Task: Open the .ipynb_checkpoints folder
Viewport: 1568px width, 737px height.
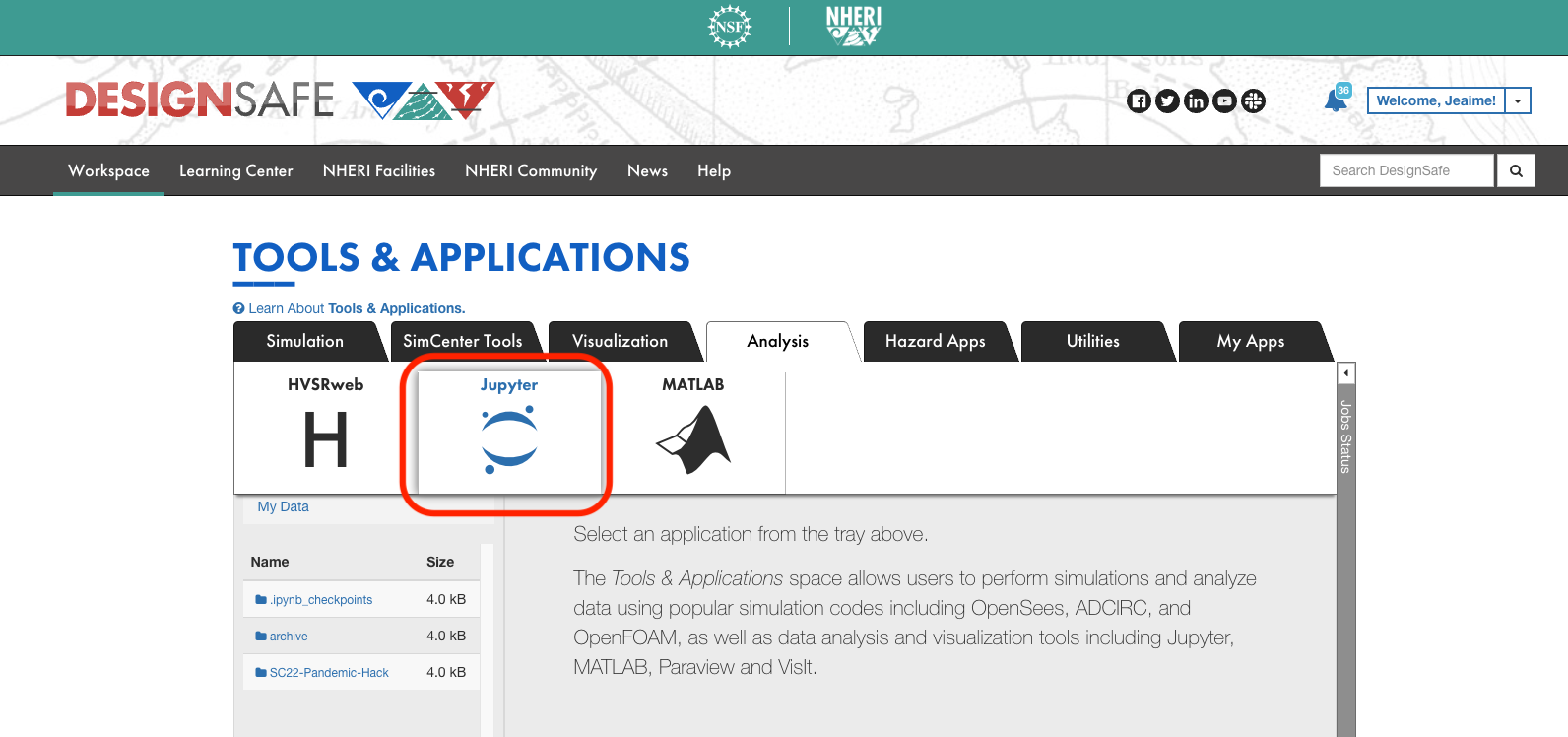Action: (314, 599)
